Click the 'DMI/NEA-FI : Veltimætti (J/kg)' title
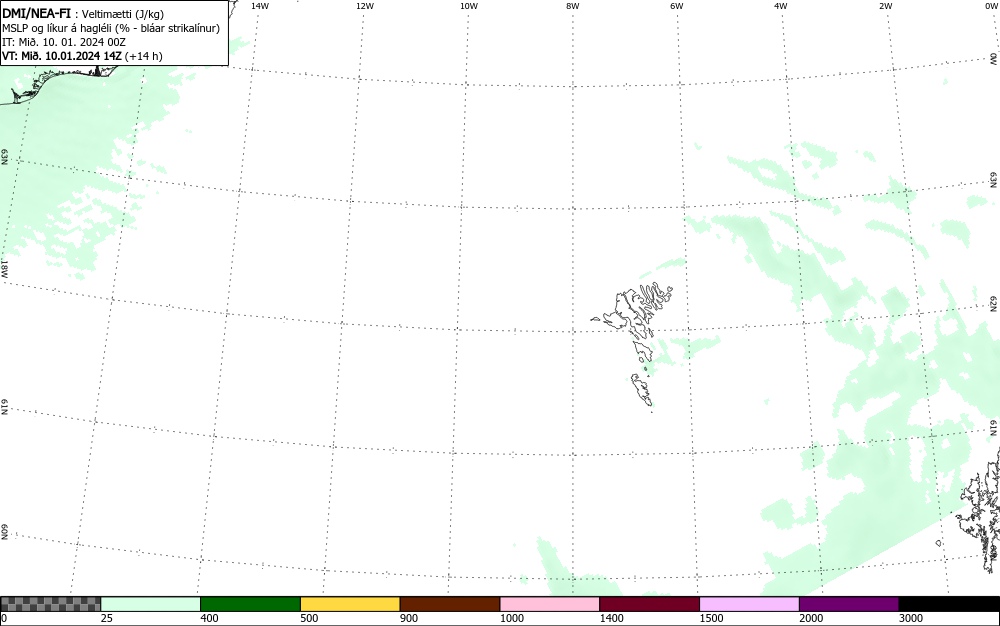Image resolution: width=1000 pixels, height=626 pixels. click(83, 13)
